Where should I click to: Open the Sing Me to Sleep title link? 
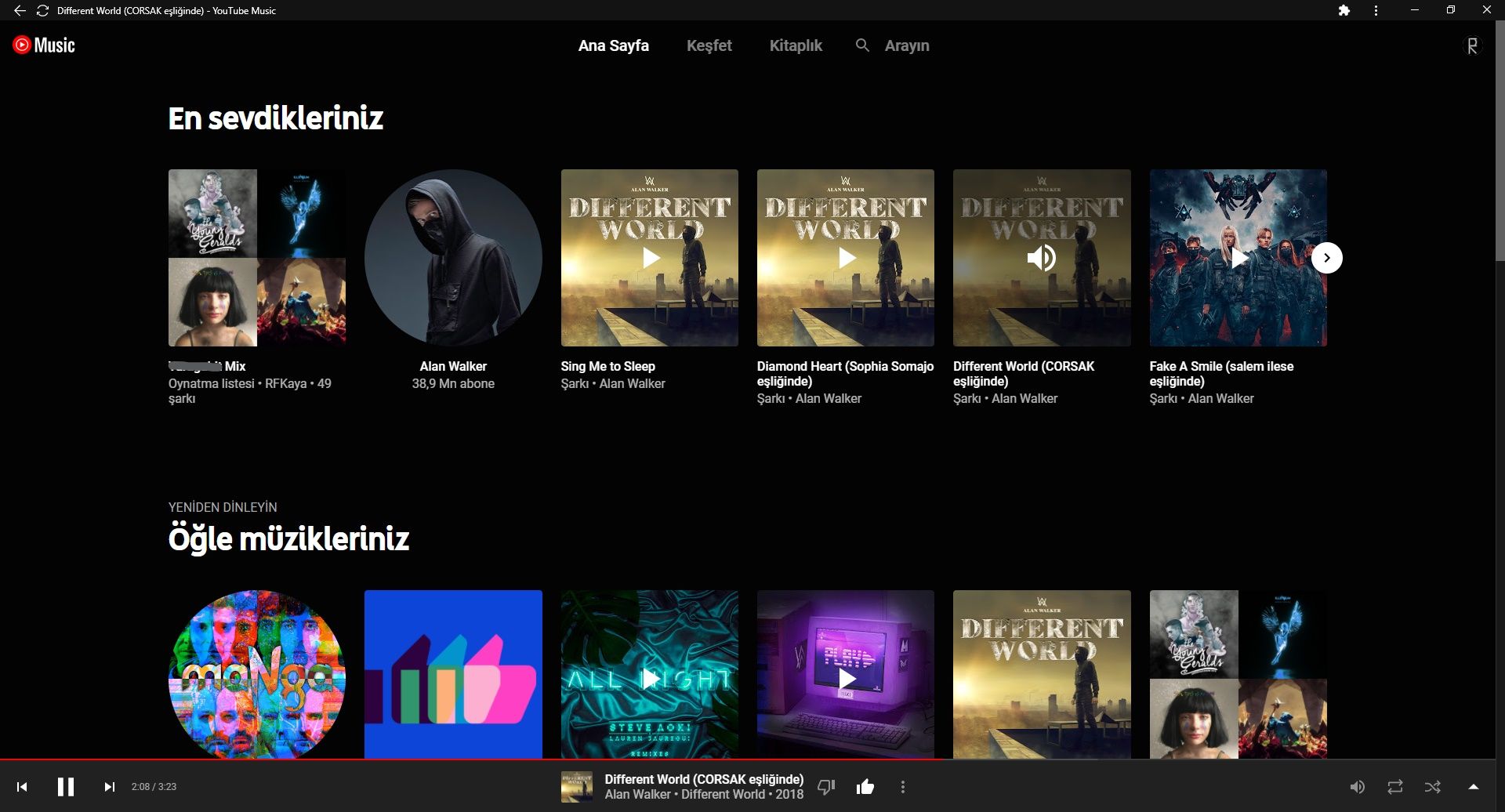click(608, 366)
